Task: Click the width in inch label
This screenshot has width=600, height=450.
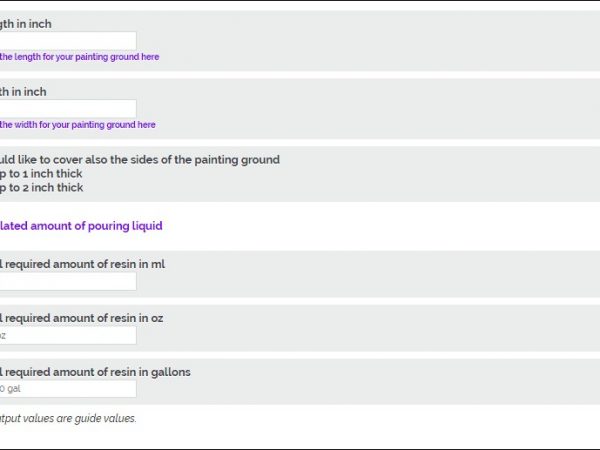Action: point(23,92)
